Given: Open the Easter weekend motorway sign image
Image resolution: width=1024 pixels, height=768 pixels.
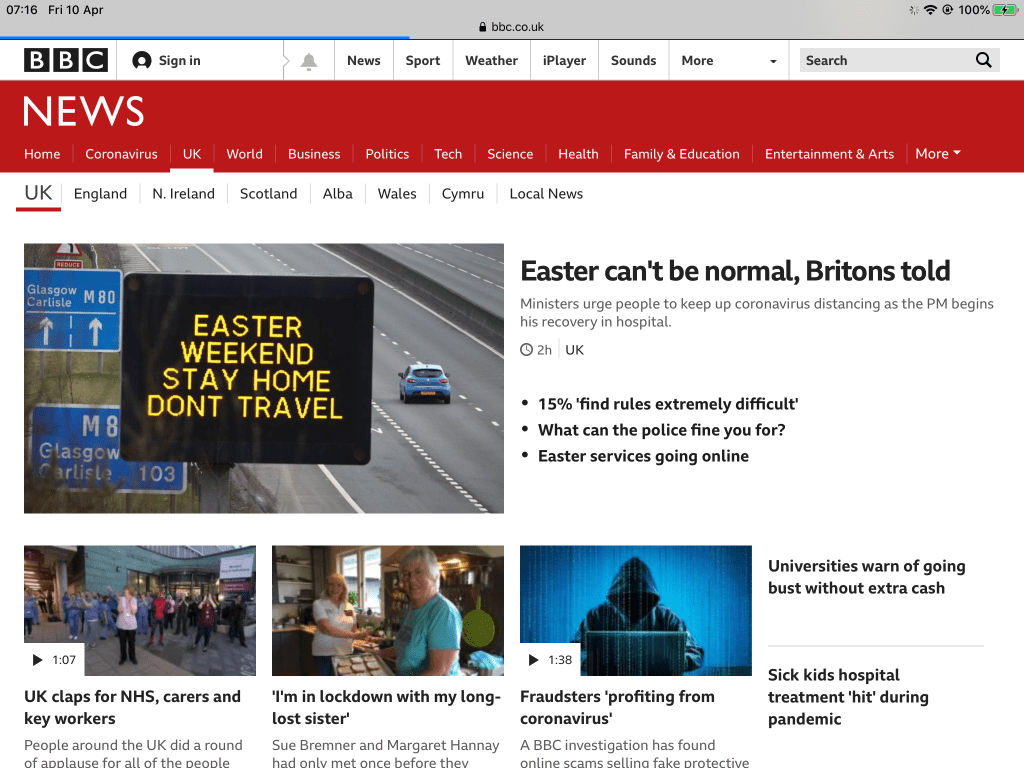Looking at the screenshot, I should (264, 378).
